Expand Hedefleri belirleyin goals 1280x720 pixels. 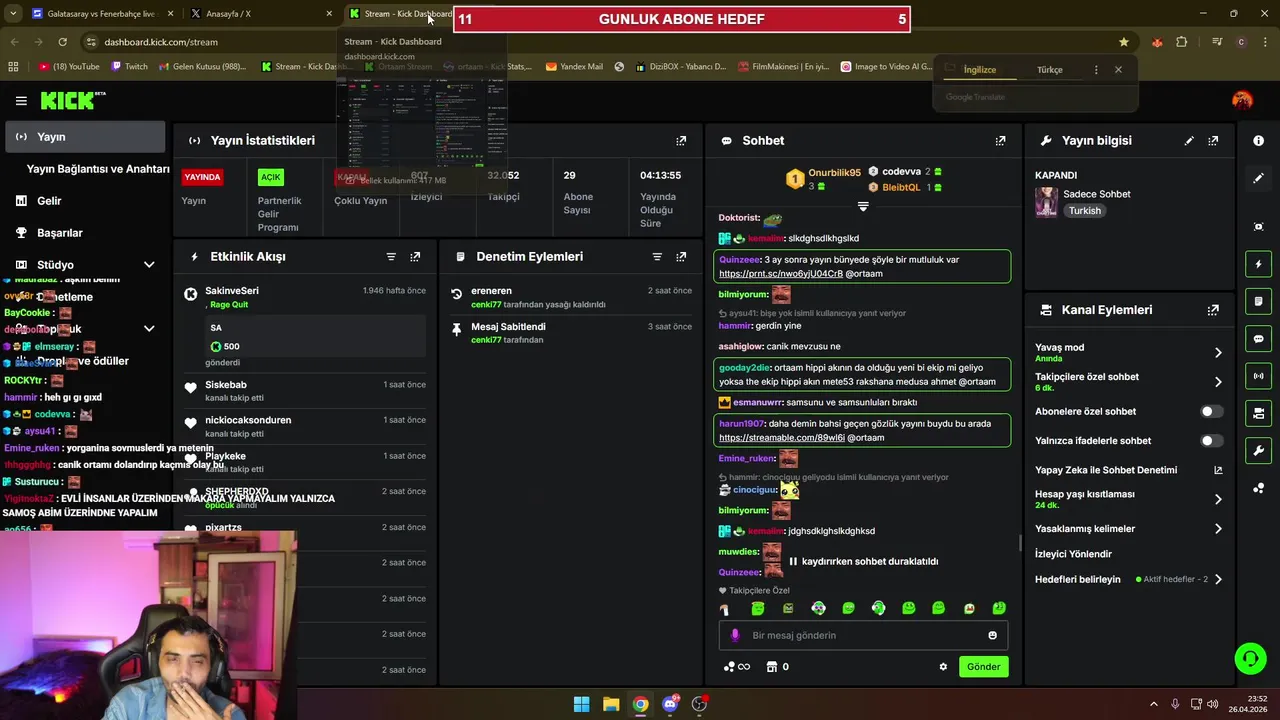pos(1218,579)
